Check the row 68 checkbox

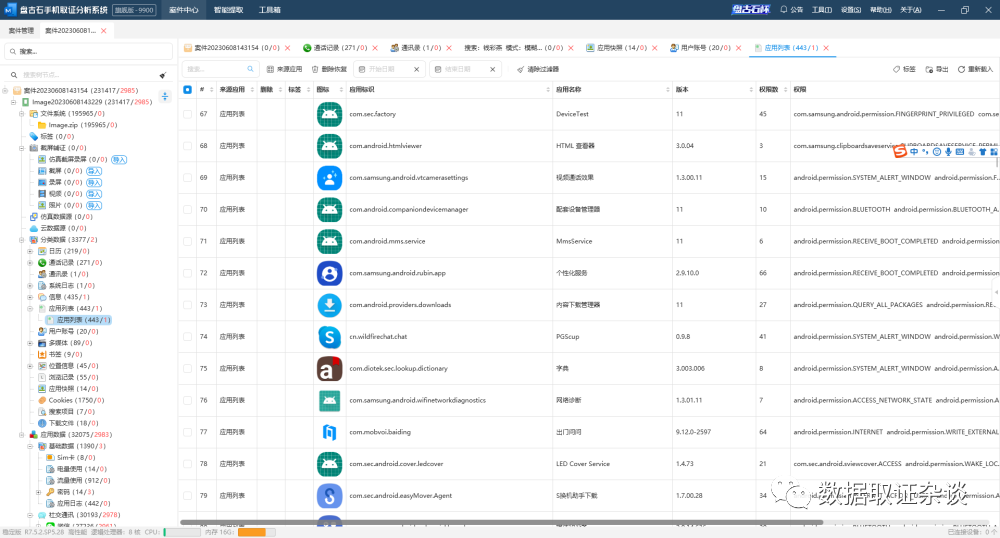188,146
